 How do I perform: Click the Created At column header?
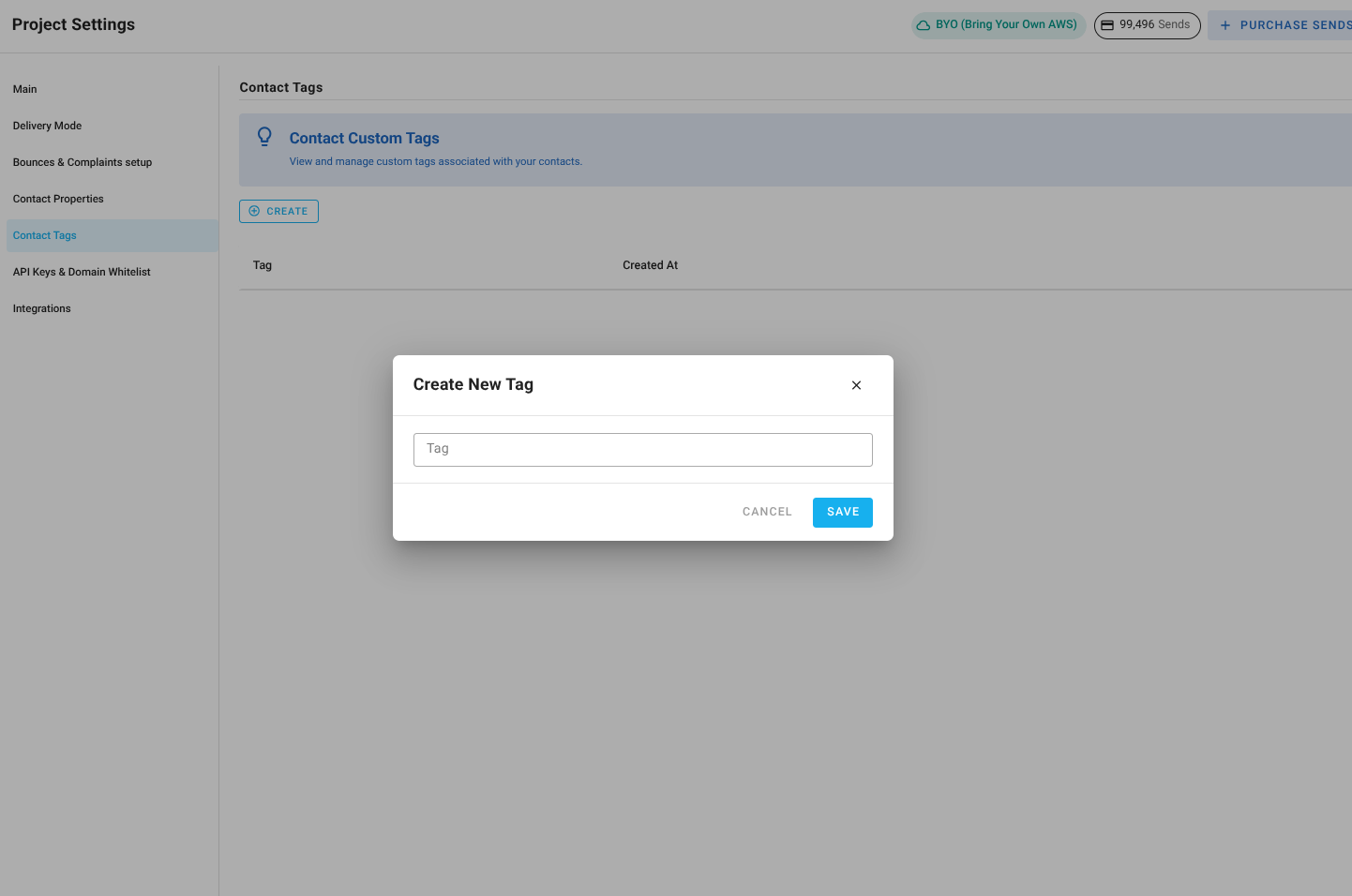tap(650, 265)
